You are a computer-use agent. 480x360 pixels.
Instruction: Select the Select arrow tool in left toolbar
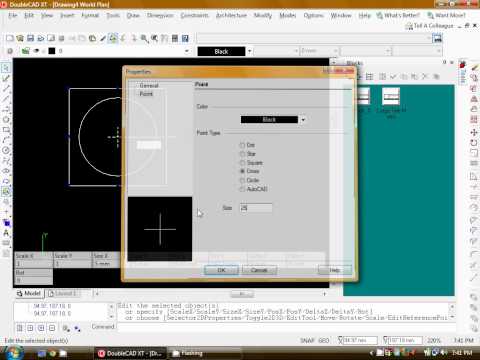(6, 68)
